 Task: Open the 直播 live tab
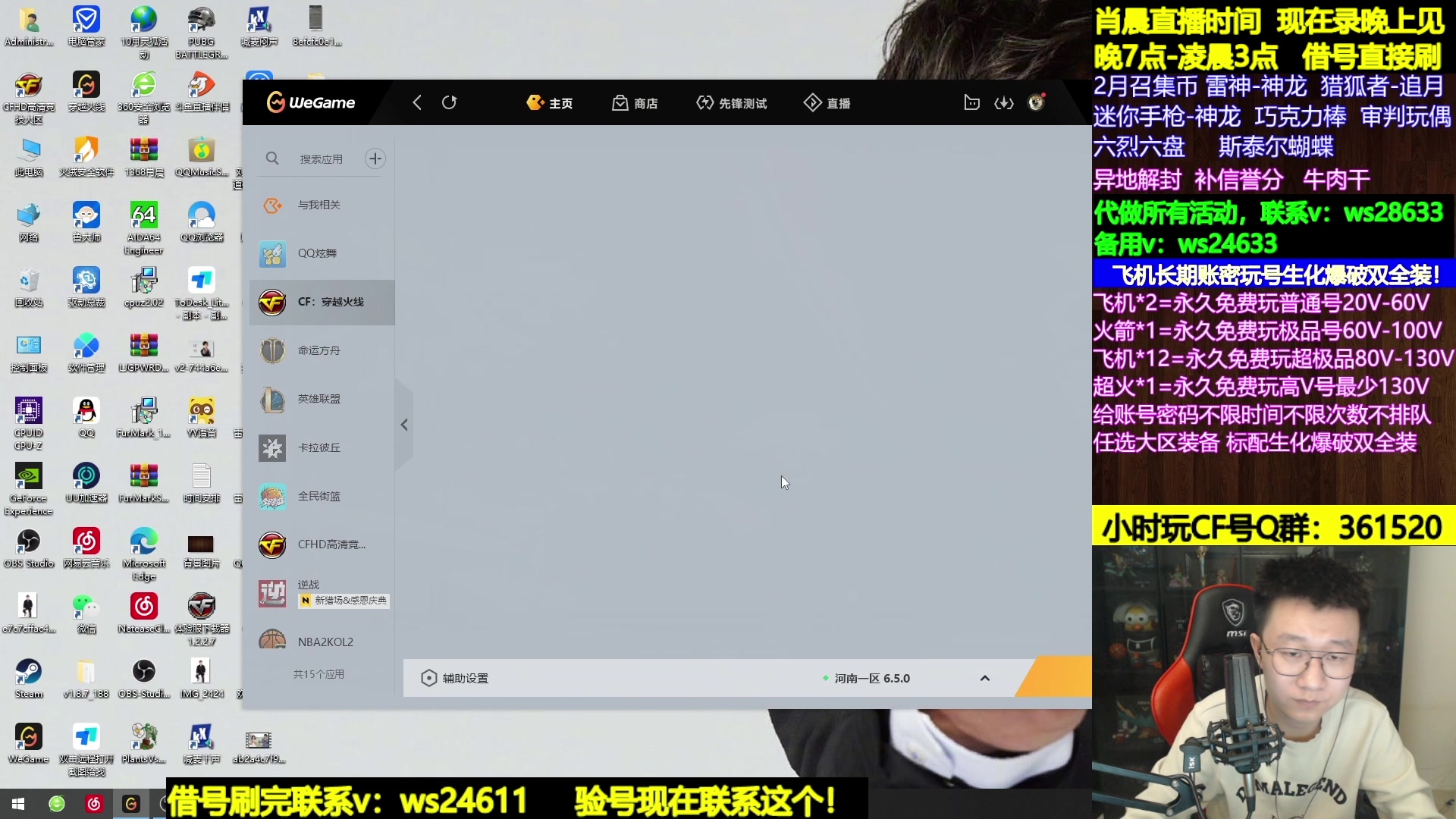827,103
